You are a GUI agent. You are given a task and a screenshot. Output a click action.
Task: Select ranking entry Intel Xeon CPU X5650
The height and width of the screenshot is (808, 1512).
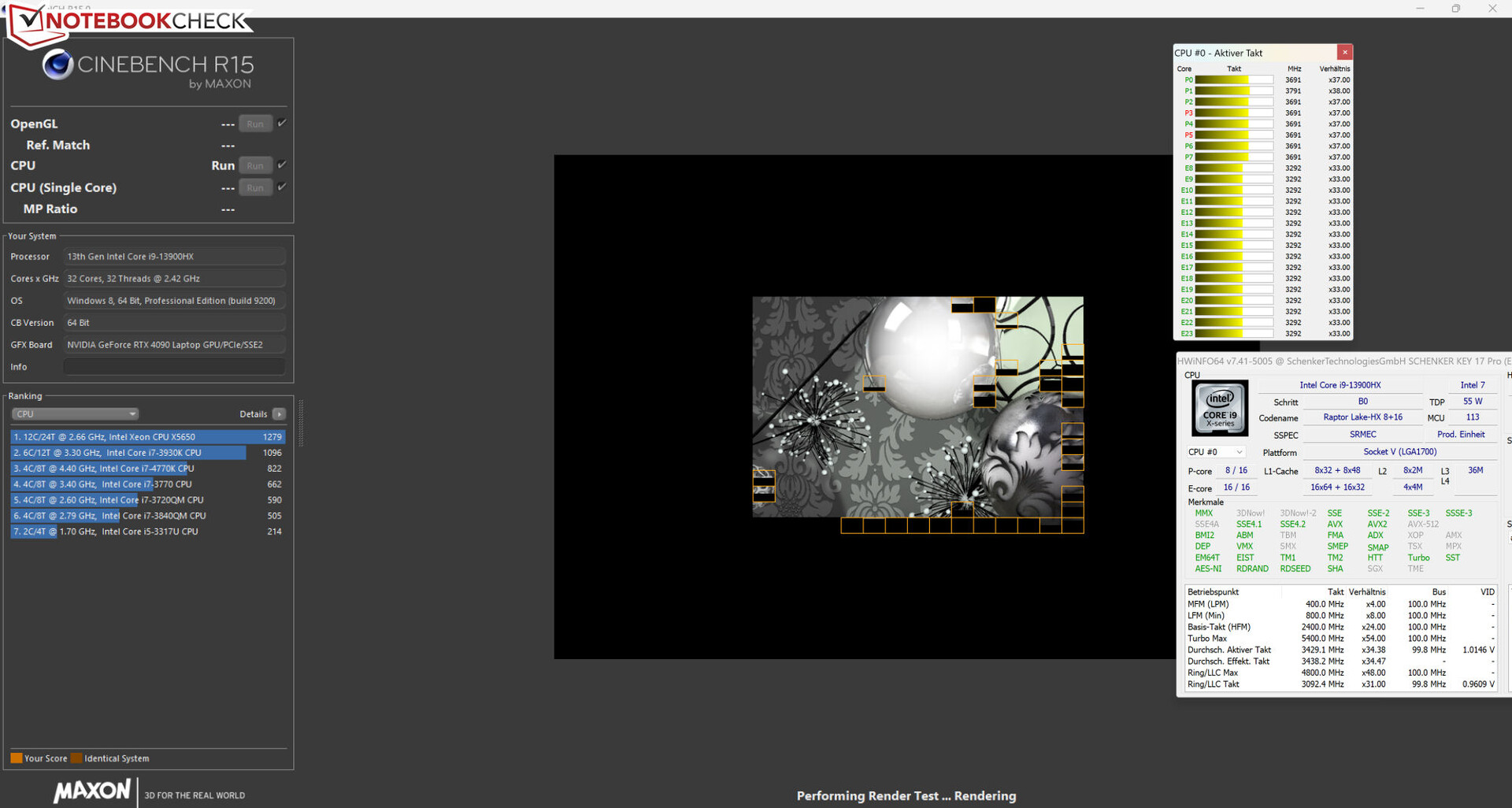pos(148,437)
